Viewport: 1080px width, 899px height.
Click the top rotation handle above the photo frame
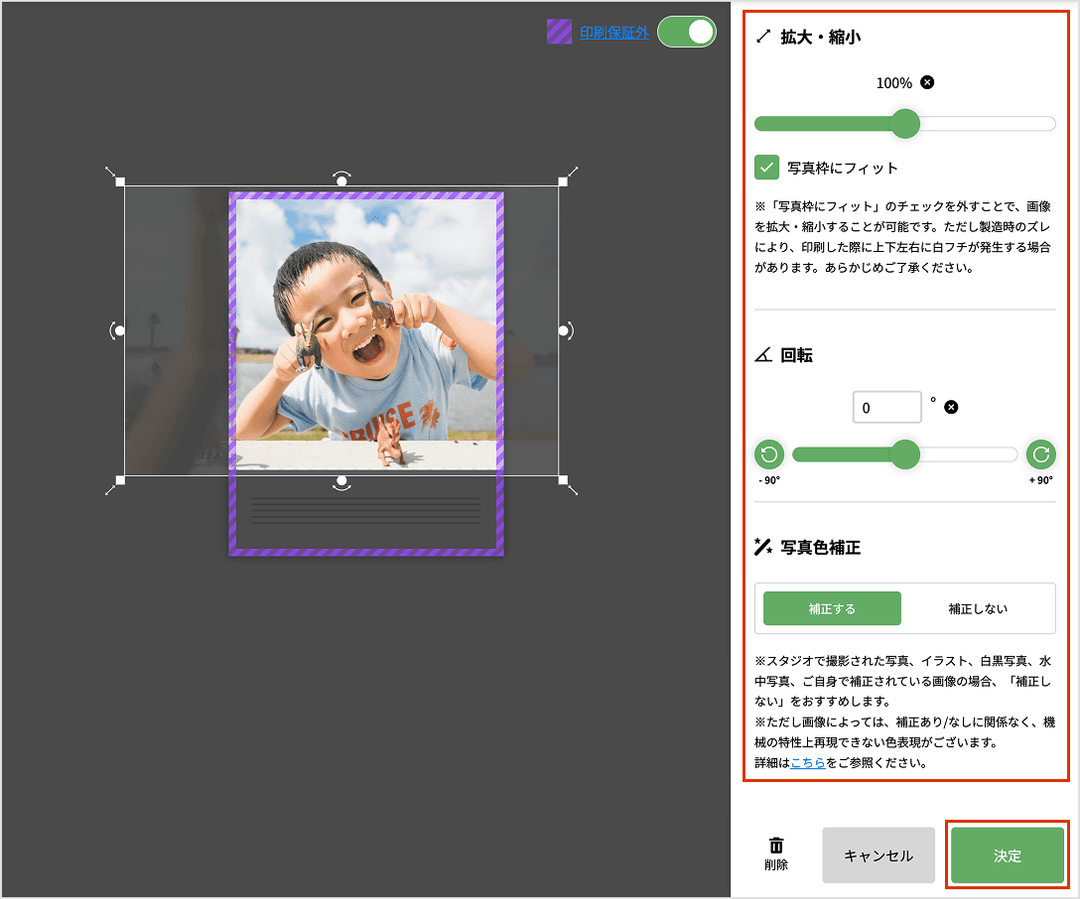pos(343,178)
